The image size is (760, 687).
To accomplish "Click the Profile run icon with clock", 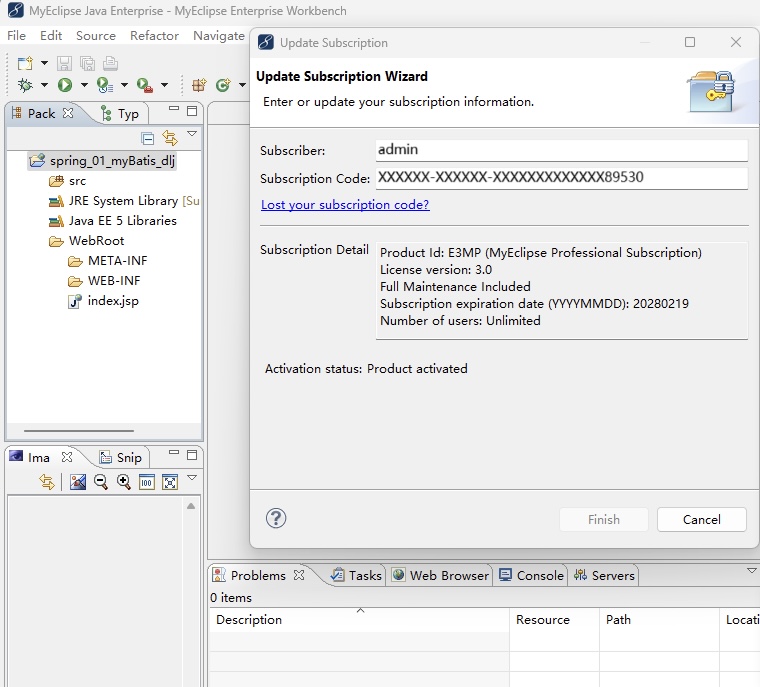I will 105,85.
